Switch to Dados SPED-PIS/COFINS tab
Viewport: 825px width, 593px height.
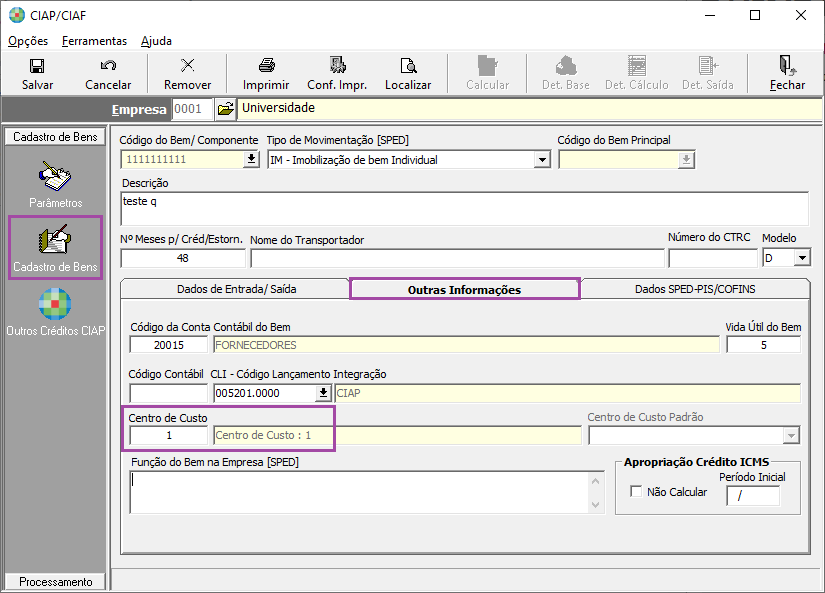pos(695,289)
